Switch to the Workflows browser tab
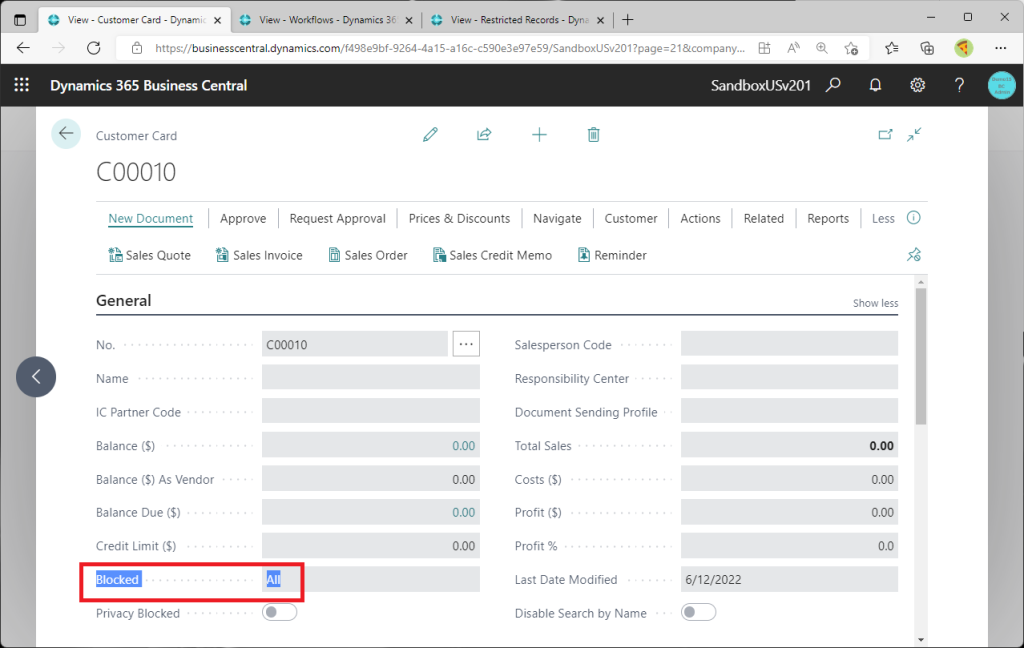This screenshot has width=1024, height=648. coord(327,20)
